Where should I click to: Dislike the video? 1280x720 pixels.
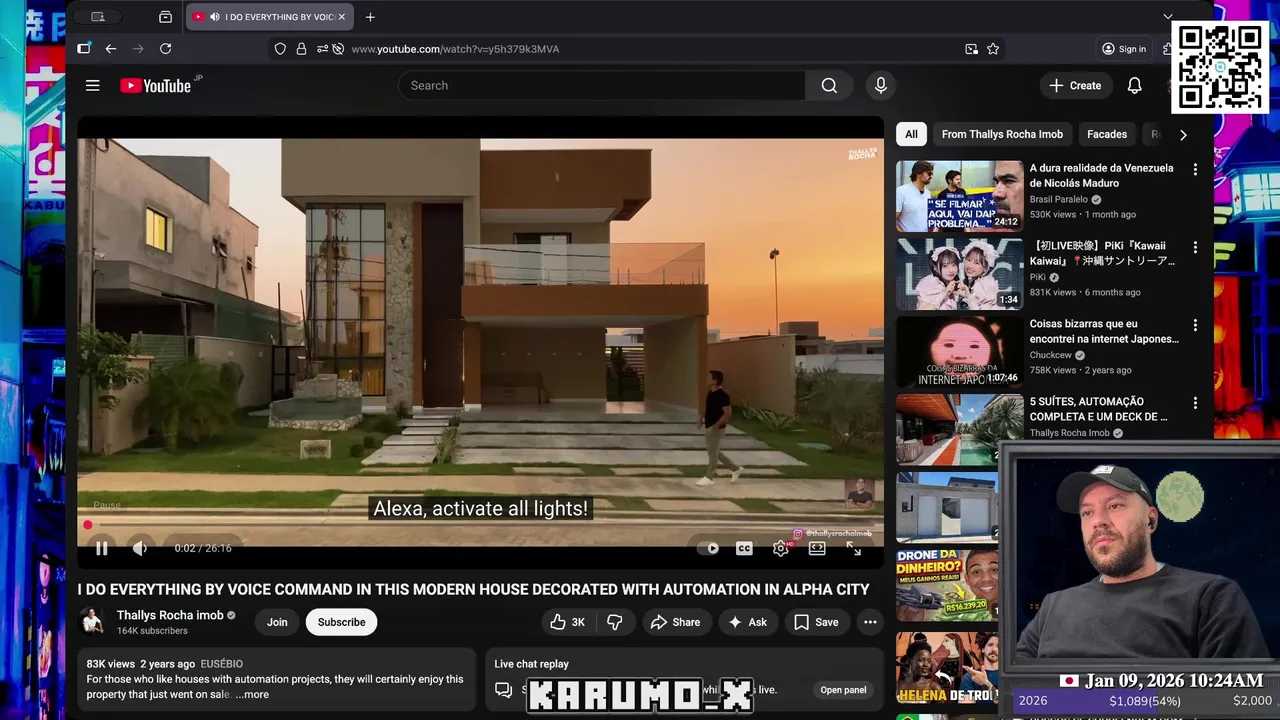(x=615, y=622)
